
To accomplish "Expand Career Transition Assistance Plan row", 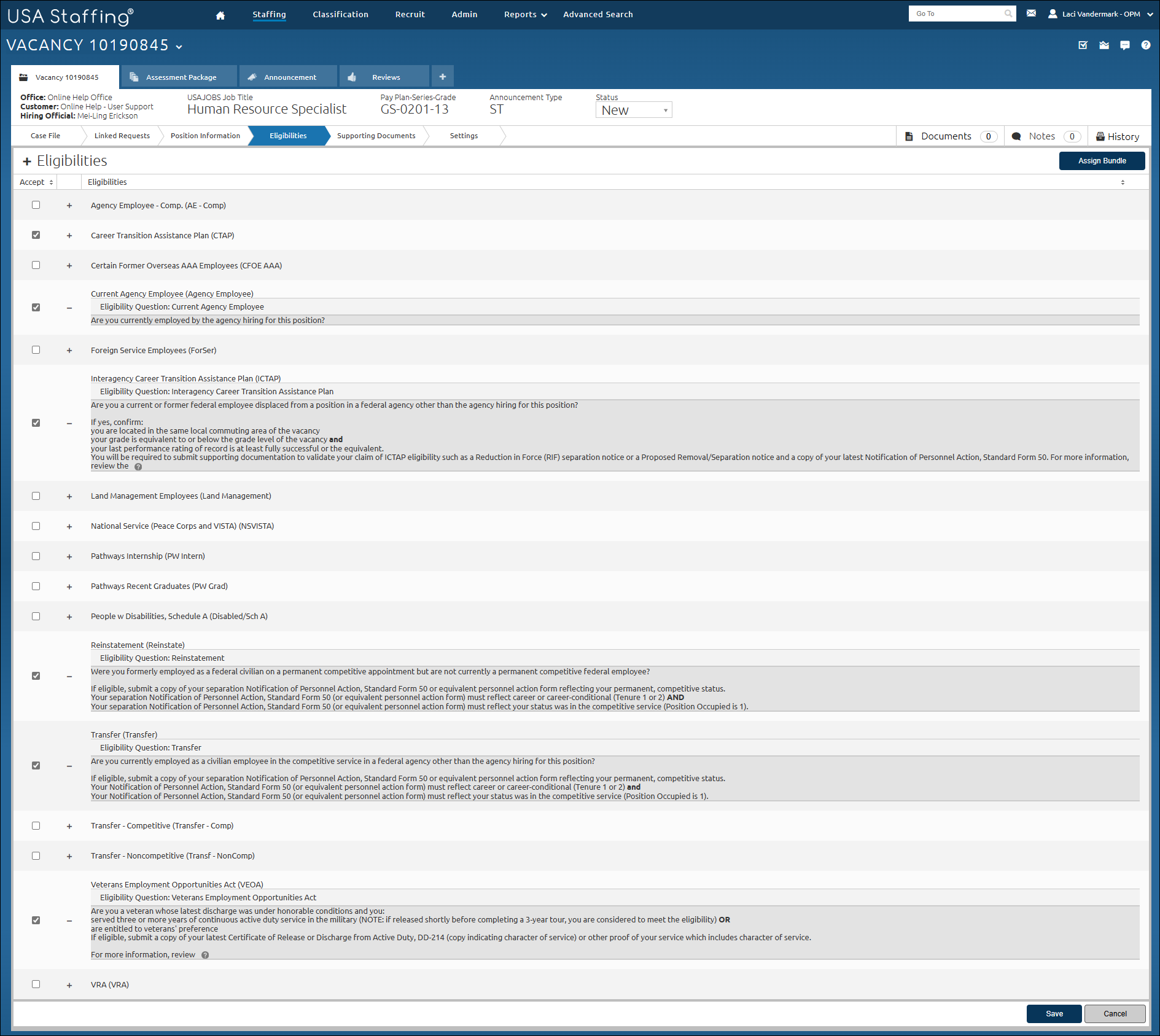I will (x=69, y=236).
